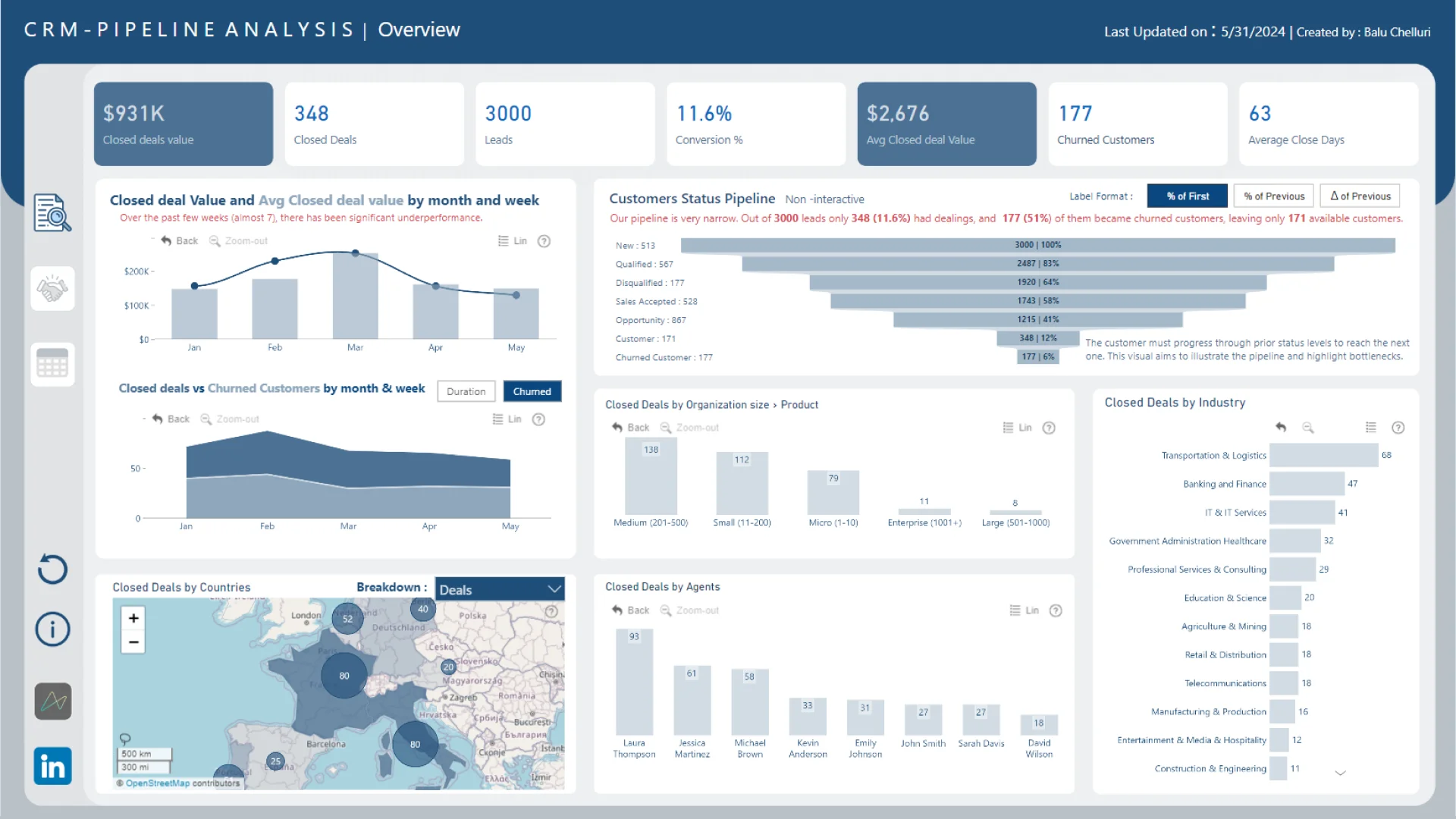Click Zoom-out in Organization size chart

pos(689,428)
